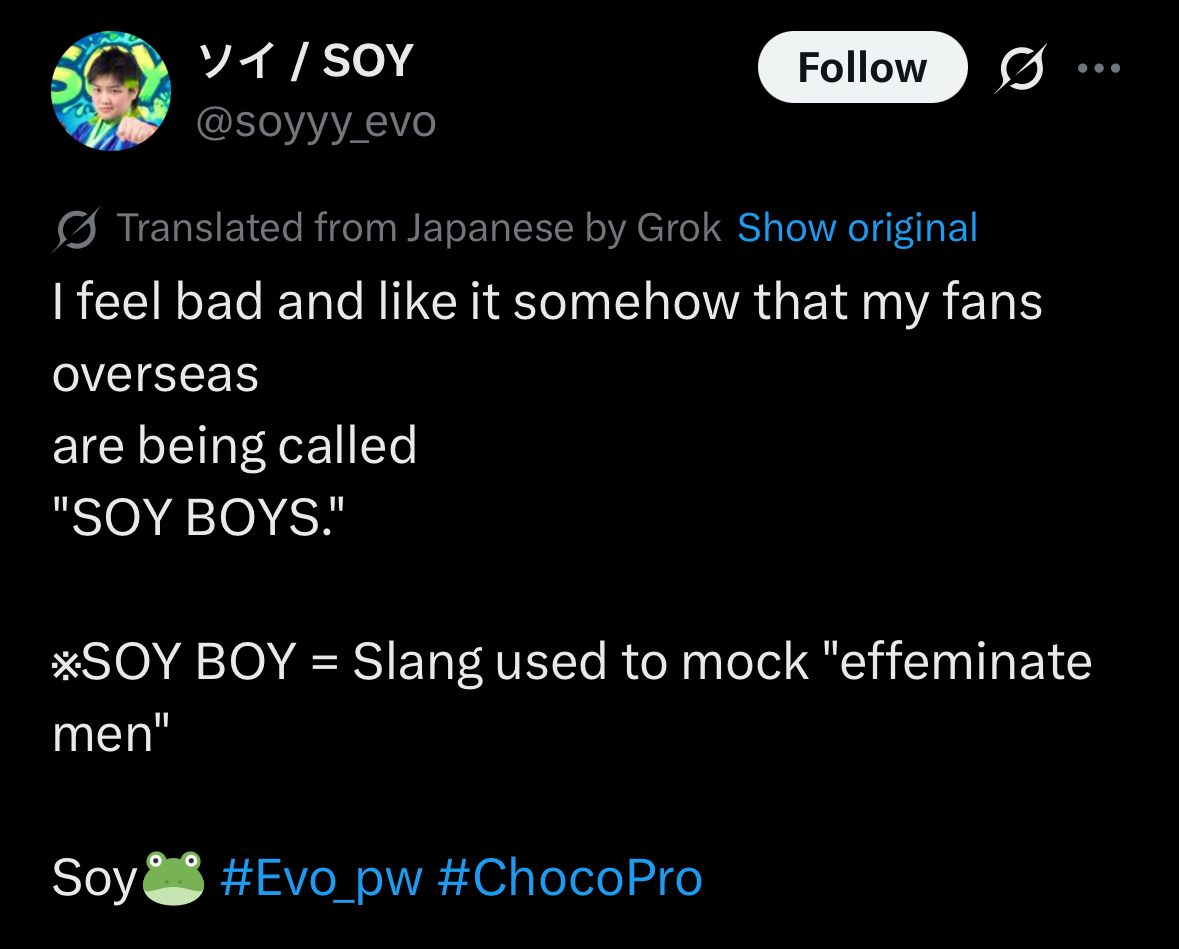This screenshot has width=1179, height=949.
Task: Open the three-dot more options menu
Action: point(1100,68)
